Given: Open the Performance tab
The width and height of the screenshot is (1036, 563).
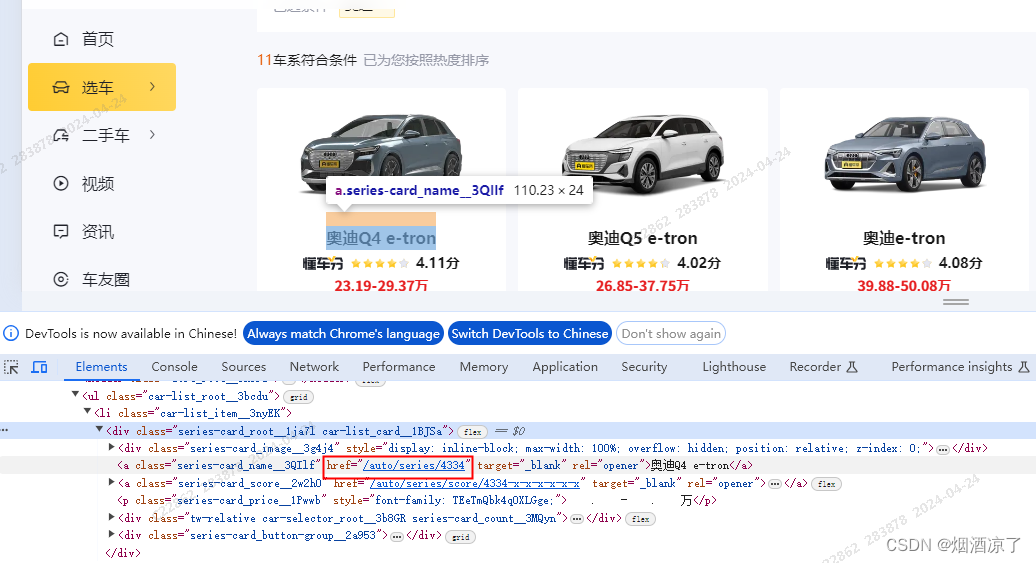Looking at the screenshot, I should 399,367.
